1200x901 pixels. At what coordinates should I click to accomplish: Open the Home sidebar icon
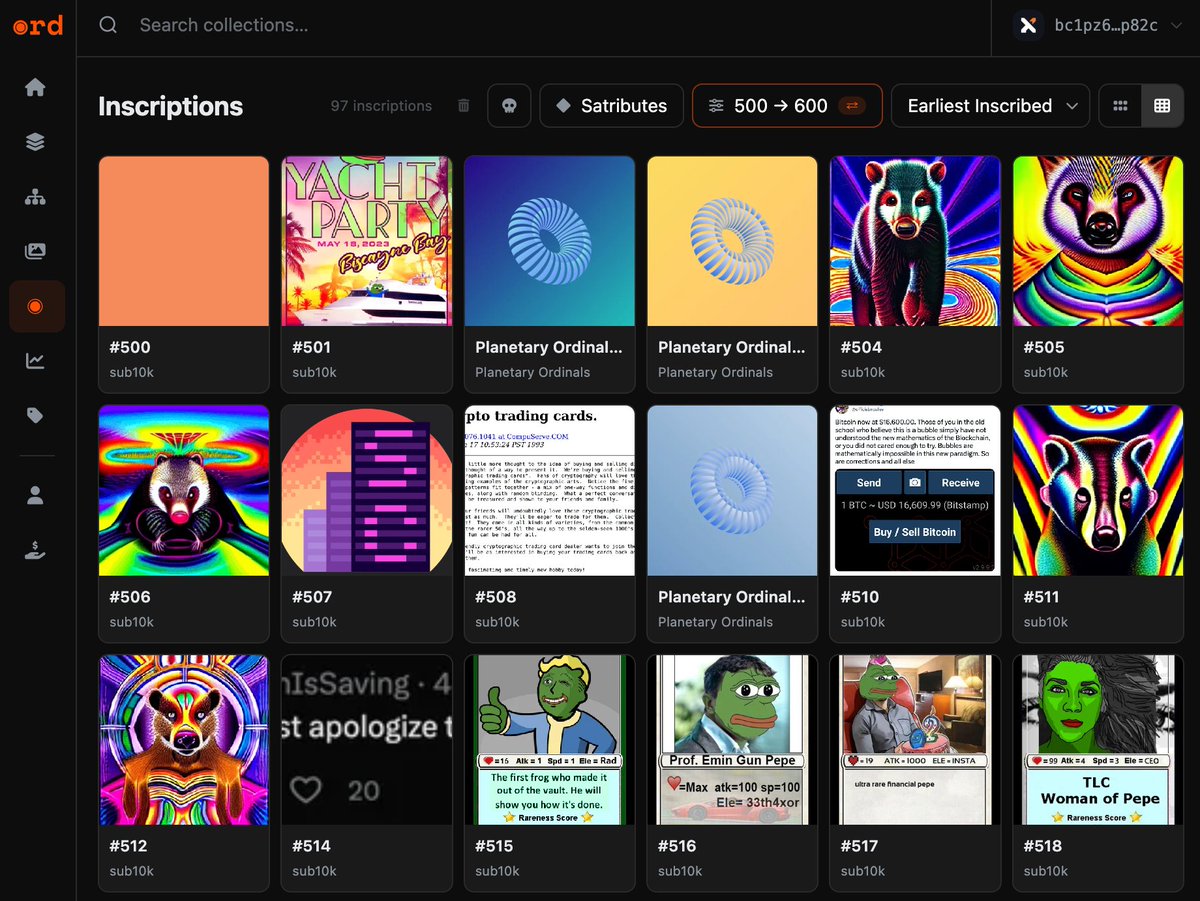point(35,88)
